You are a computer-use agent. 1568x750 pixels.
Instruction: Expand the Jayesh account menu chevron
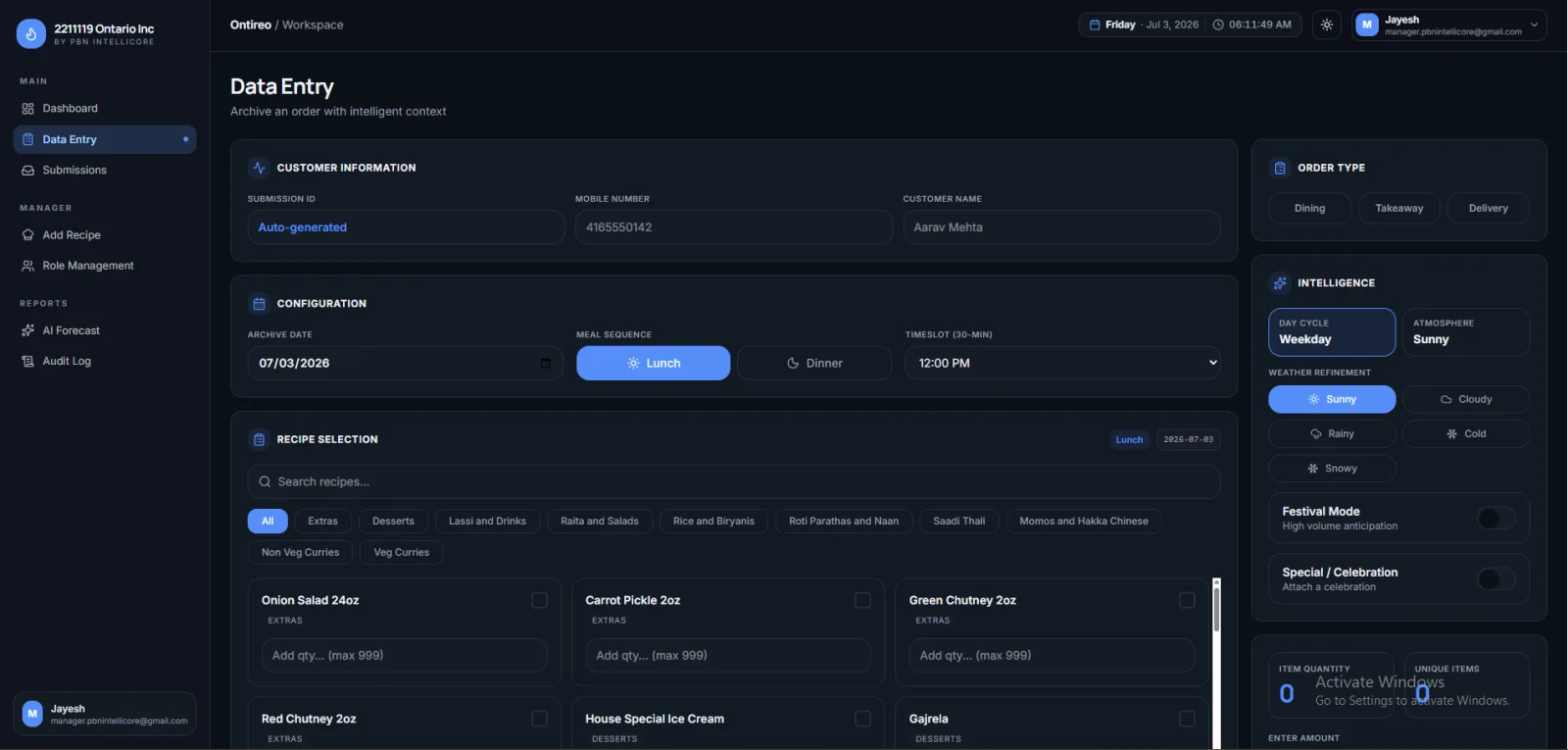(1534, 25)
